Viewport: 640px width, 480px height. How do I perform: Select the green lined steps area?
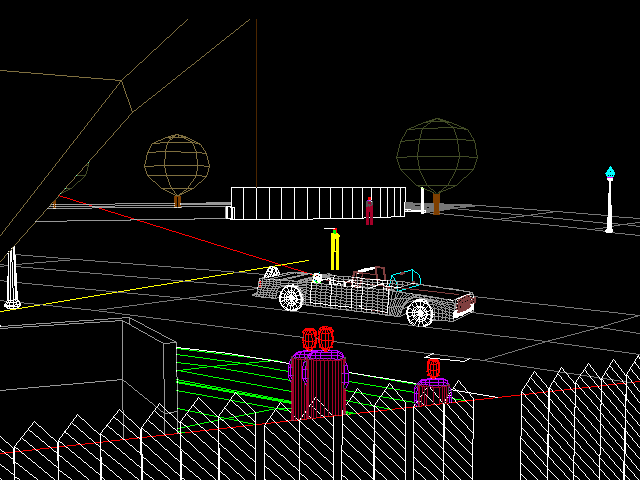point(230,375)
